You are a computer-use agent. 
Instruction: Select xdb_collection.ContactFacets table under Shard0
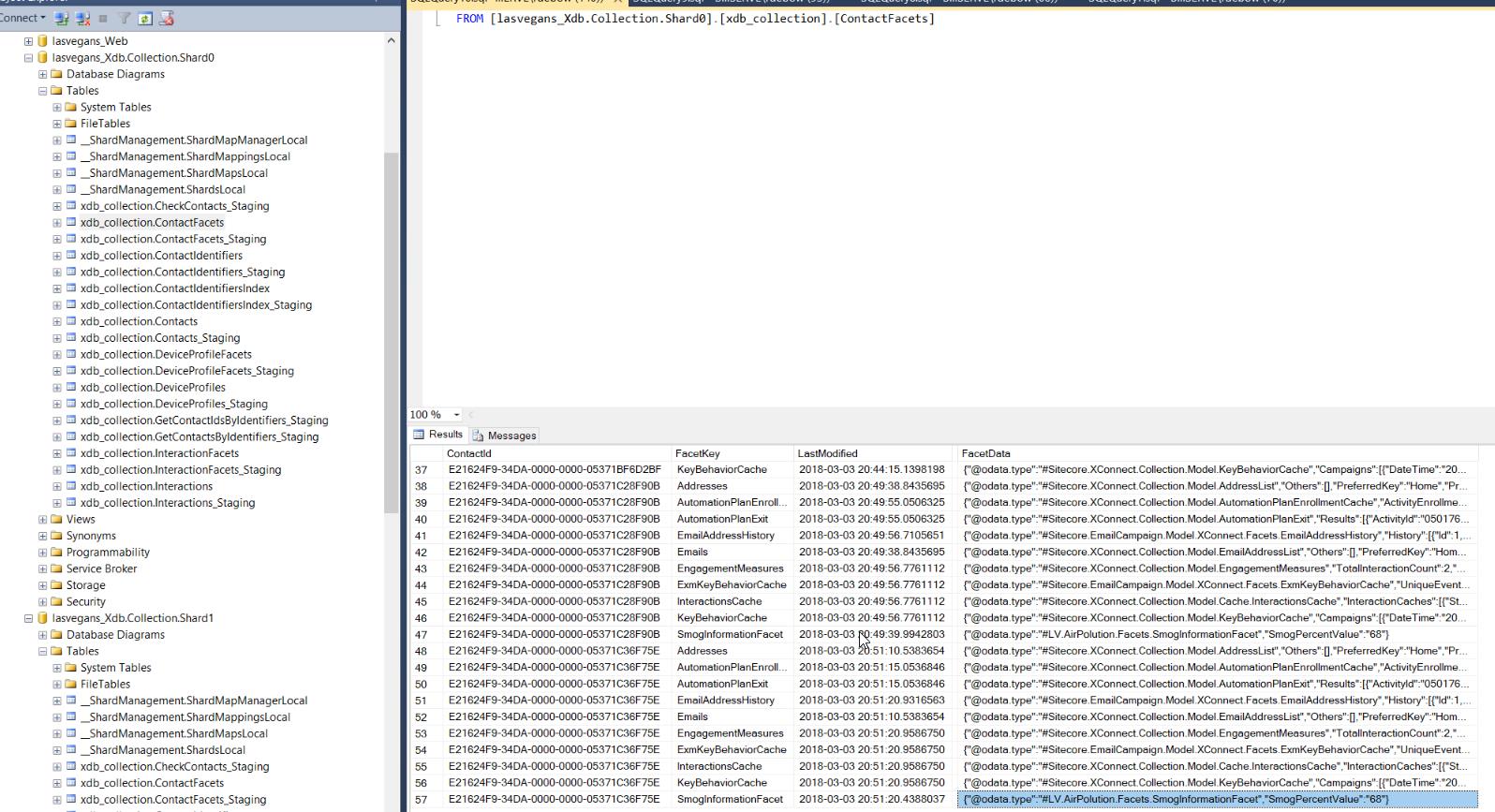152,223
